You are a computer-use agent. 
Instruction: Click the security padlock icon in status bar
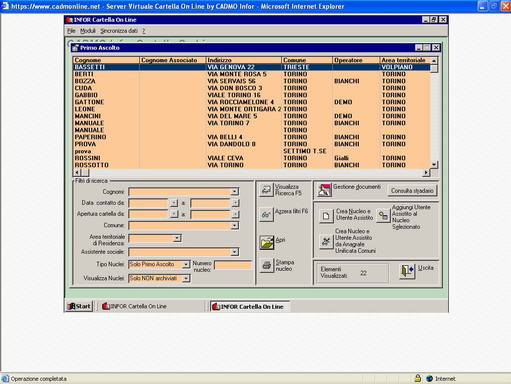[417, 378]
